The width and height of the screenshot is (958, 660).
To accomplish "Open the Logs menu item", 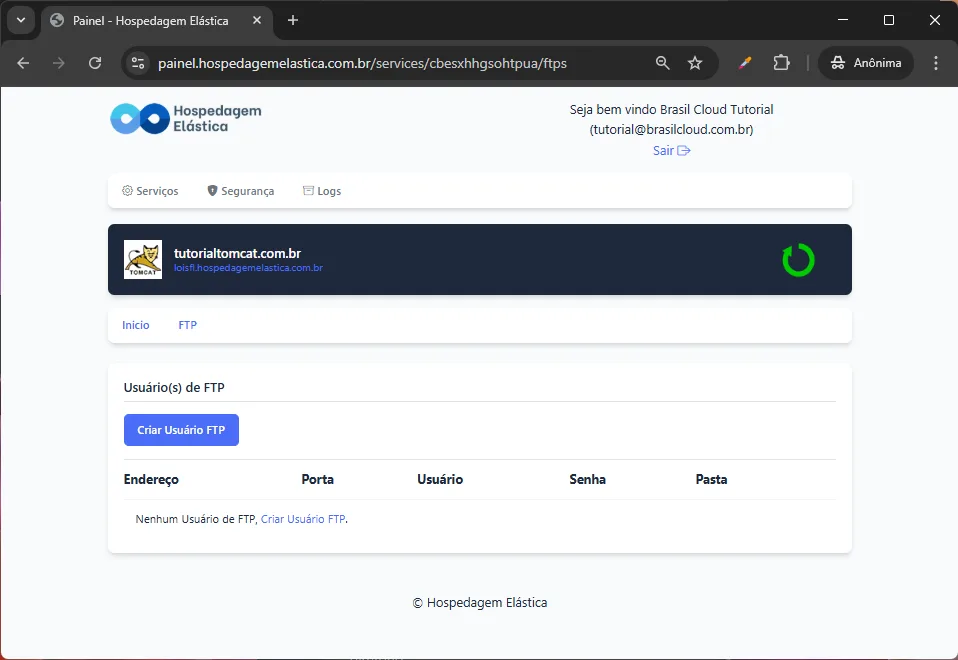I will tap(322, 191).
